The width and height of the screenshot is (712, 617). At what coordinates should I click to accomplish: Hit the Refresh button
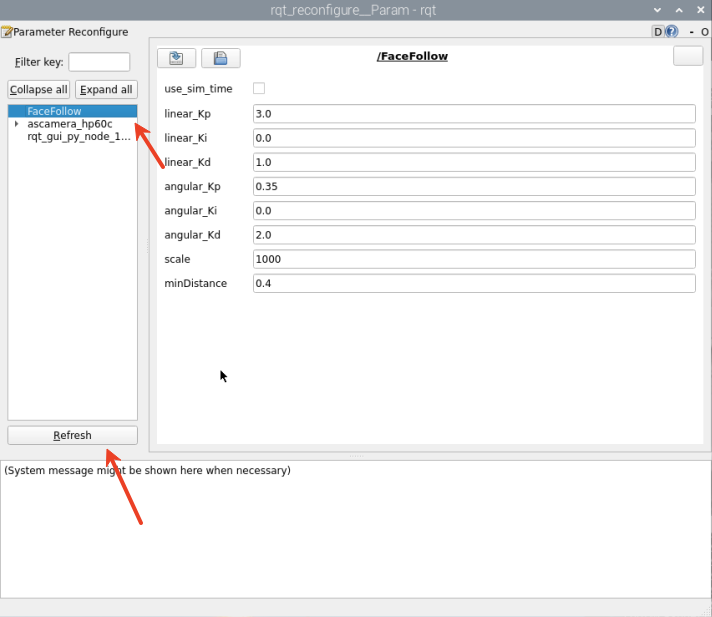72,435
